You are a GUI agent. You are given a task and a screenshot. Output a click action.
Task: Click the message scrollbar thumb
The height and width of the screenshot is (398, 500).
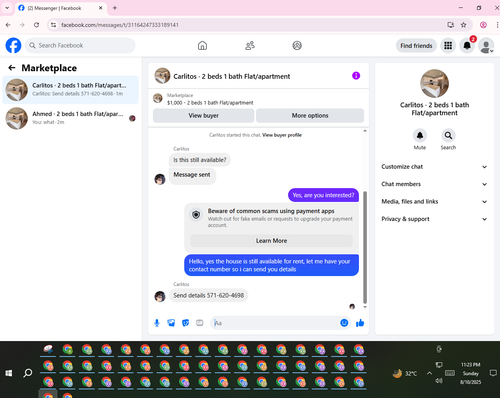pos(365,247)
